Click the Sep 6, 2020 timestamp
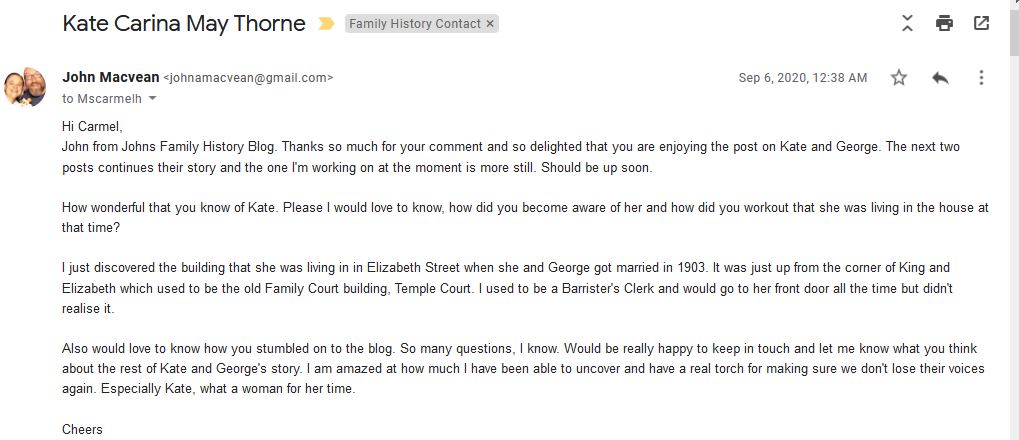The height and width of the screenshot is (440, 1019). [802, 78]
